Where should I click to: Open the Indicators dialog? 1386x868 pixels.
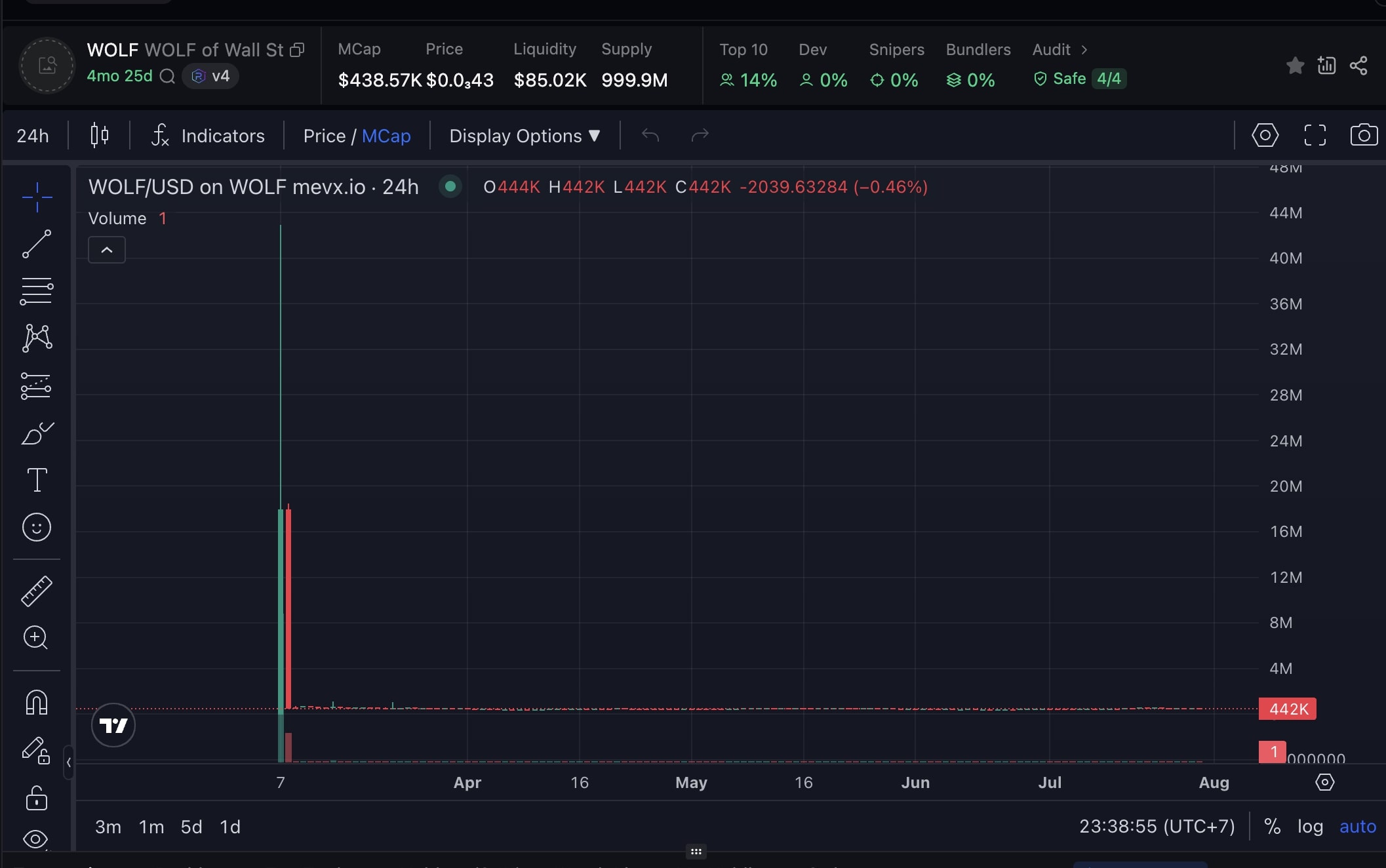click(x=208, y=136)
